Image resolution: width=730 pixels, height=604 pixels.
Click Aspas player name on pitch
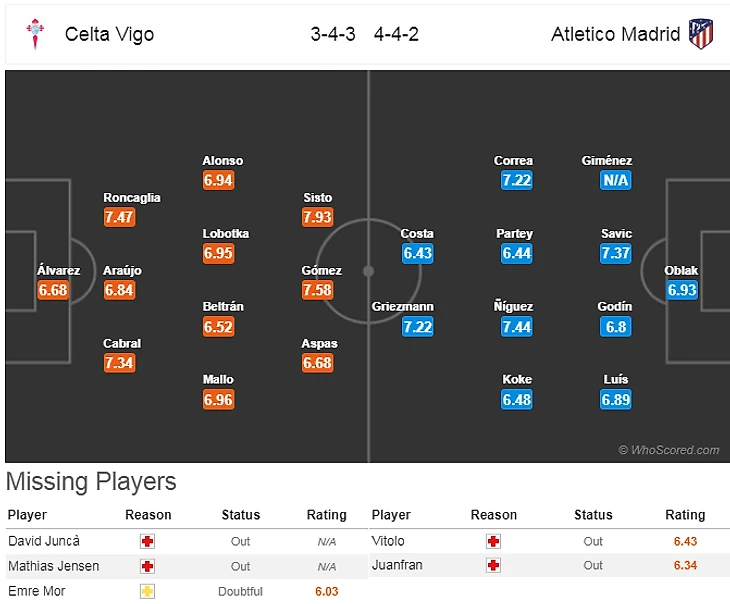pyautogui.click(x=319, y=344)
